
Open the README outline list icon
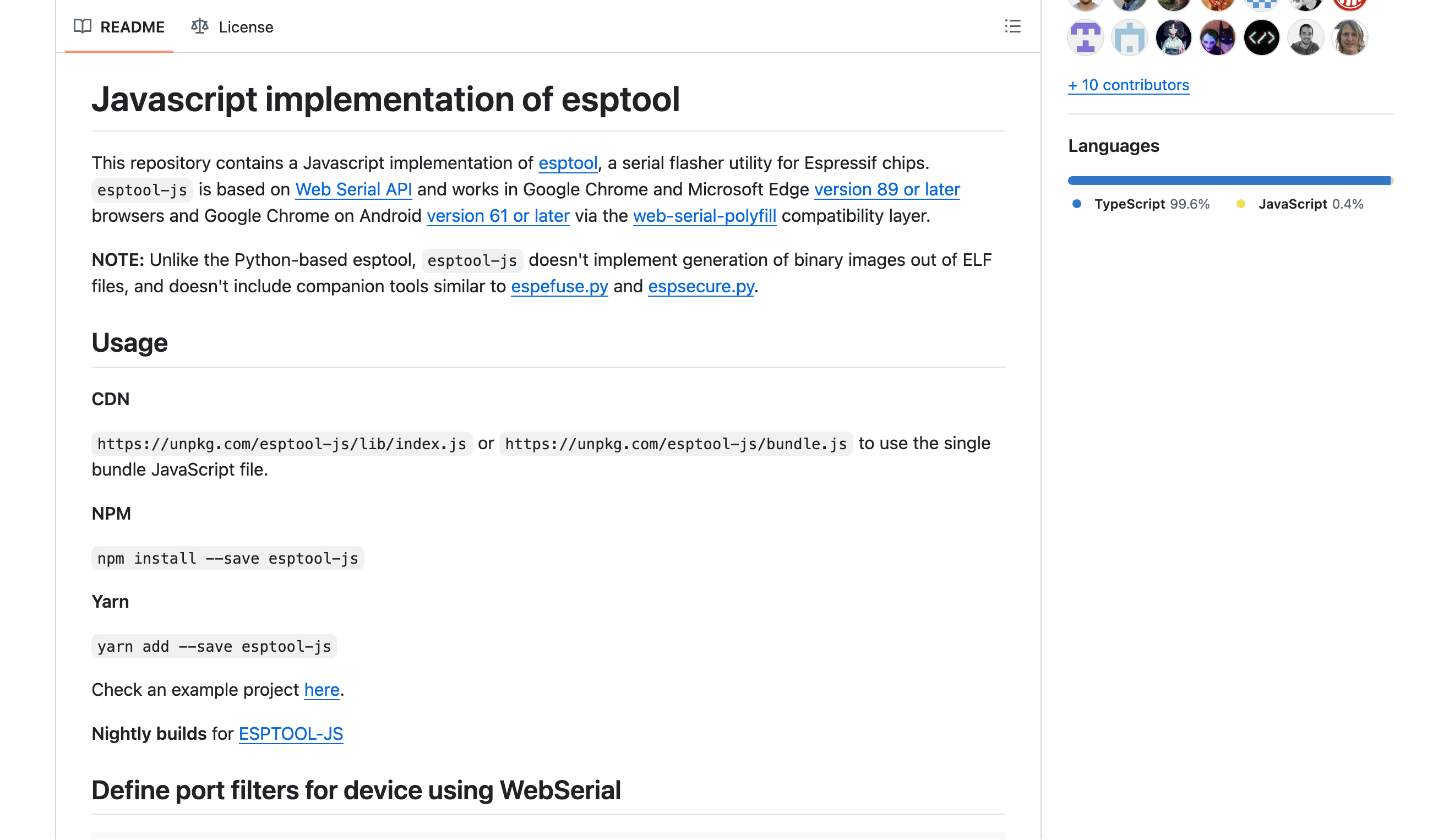(x=1012, y=26)
